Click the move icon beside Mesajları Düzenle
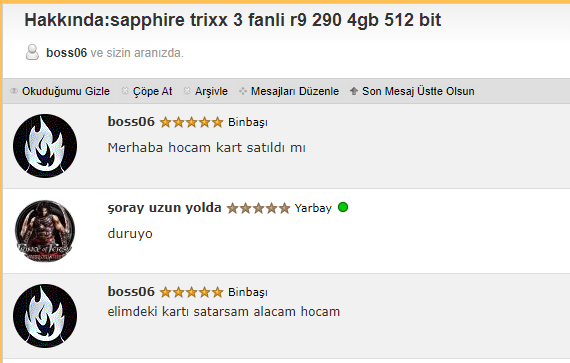 coord(243,91)
